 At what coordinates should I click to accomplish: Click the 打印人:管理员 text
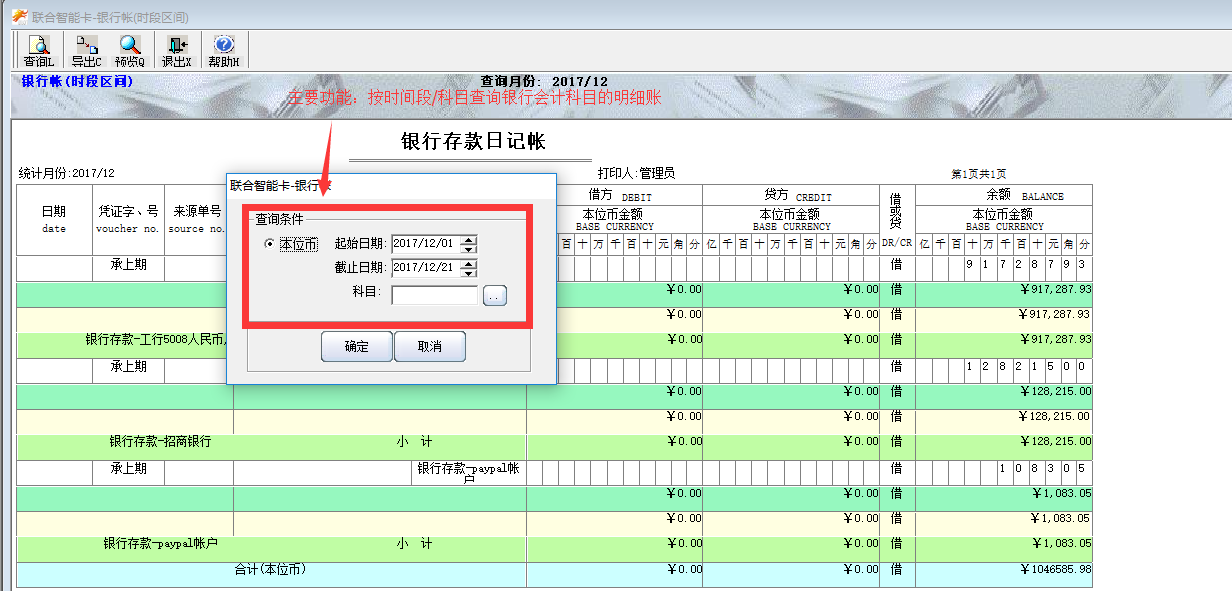(x=636, y=173)
